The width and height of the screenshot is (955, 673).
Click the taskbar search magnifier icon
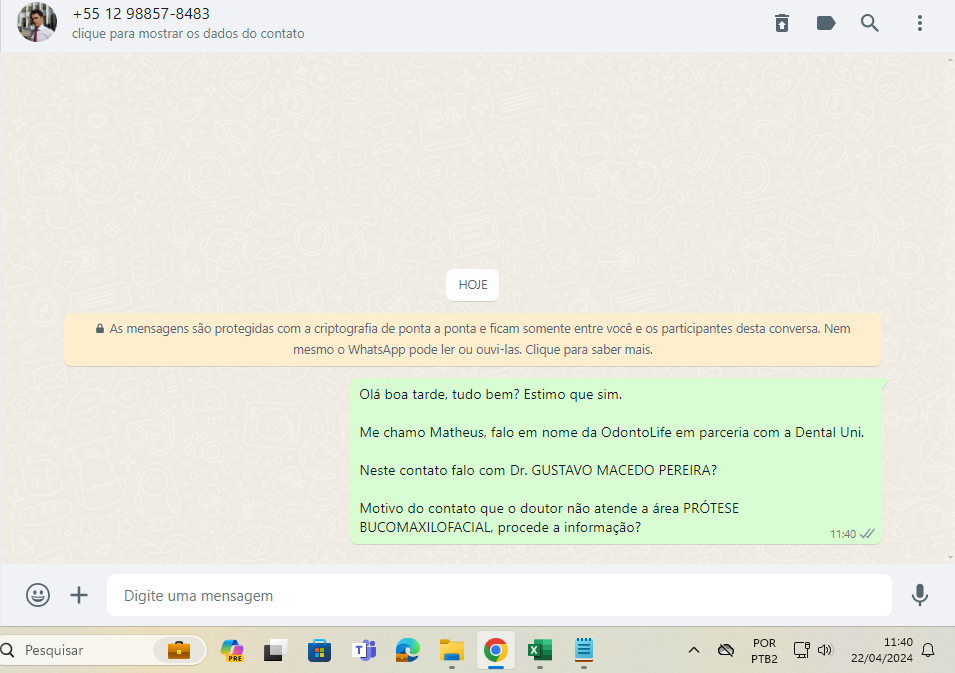click(7, 650)
